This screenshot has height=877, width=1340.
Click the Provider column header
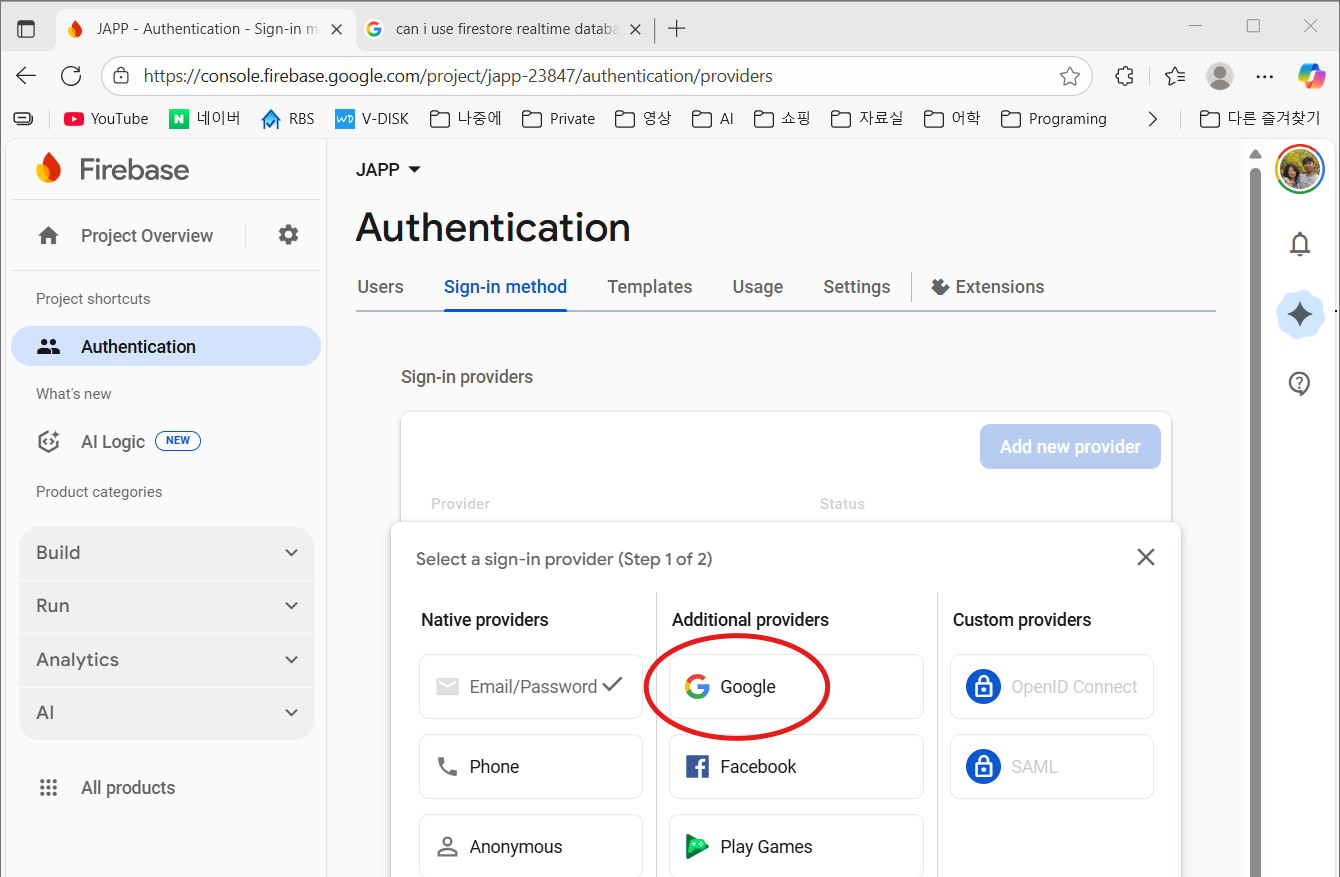(461, 504)
